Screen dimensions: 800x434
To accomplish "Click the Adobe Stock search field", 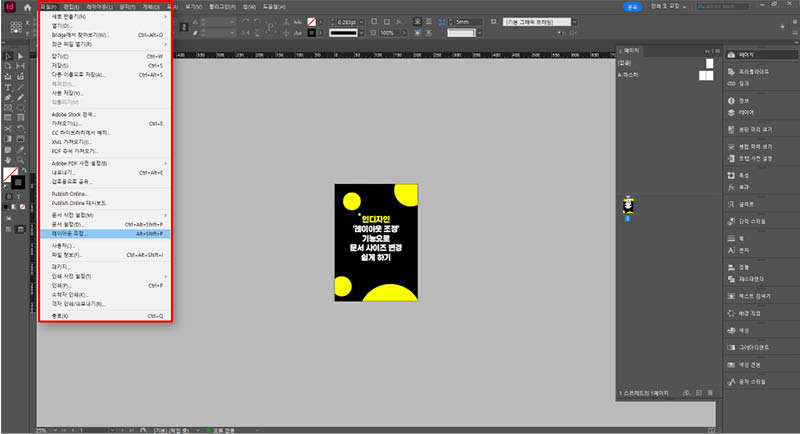I will click(723, 6).
